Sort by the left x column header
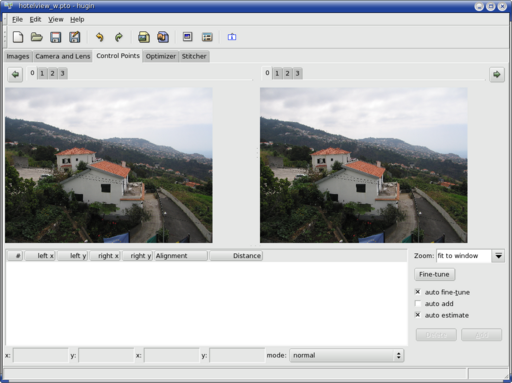The height and width of the screenshot is (383, 512). pos(40,256)
